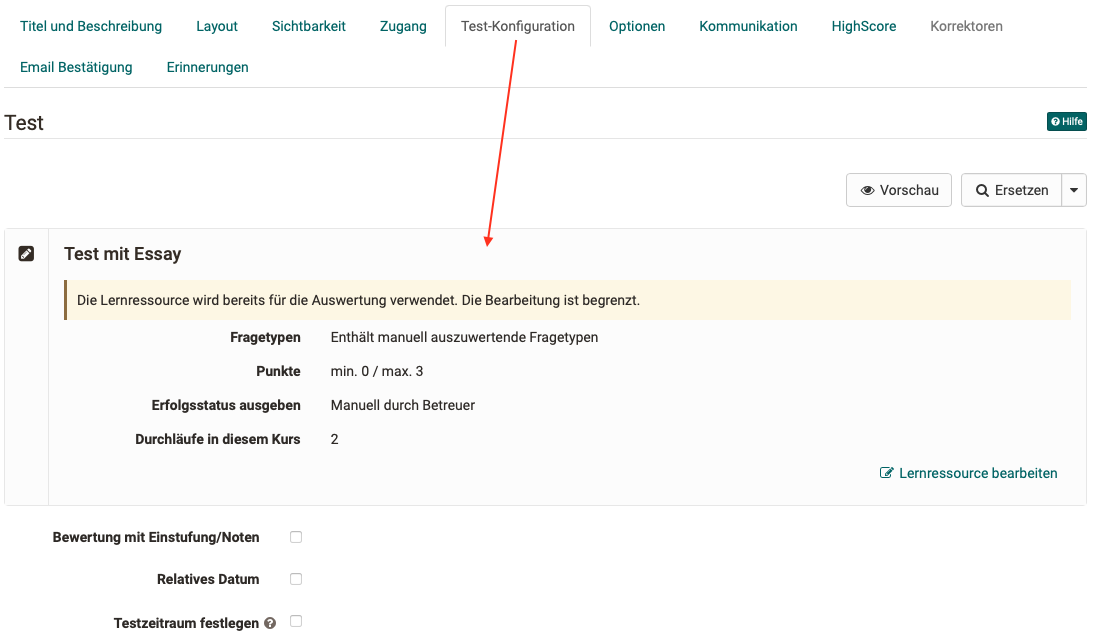The image size is (1095, 638).
Task: Click the magnifier icon on the Ersetzen button
Action: click(x=984, y=190)
